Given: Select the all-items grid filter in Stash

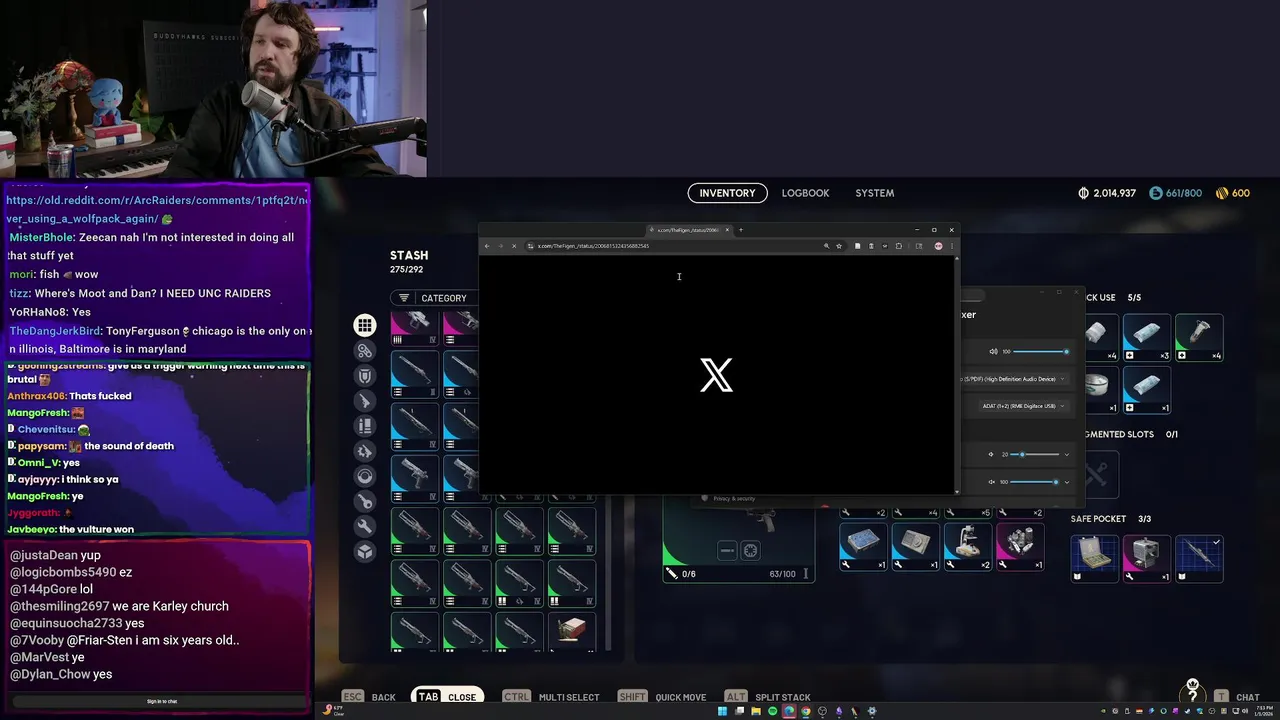Looking at the screenshot, I should [365, 325].
